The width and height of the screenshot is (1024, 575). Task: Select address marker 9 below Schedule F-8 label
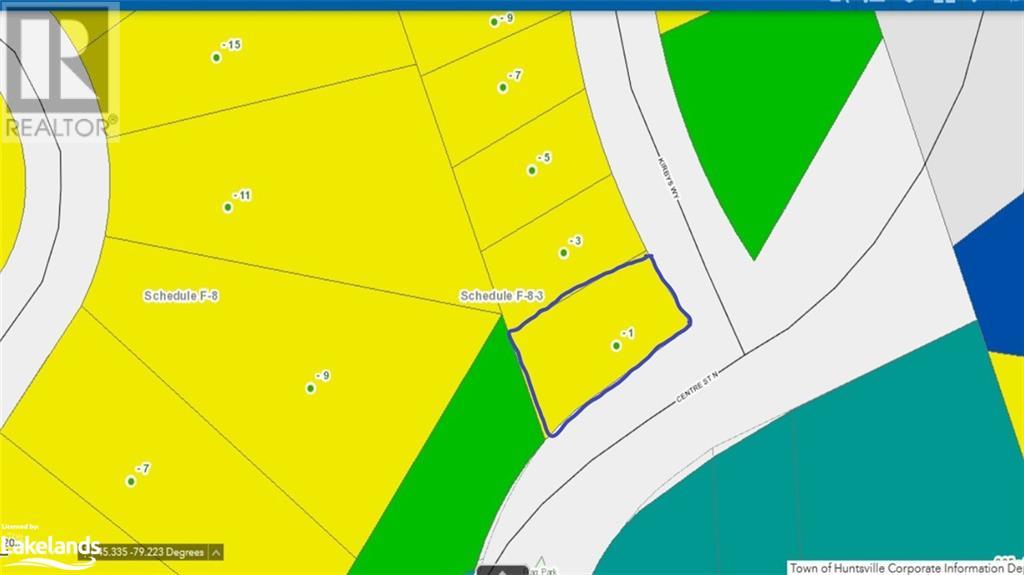point(310,388)
